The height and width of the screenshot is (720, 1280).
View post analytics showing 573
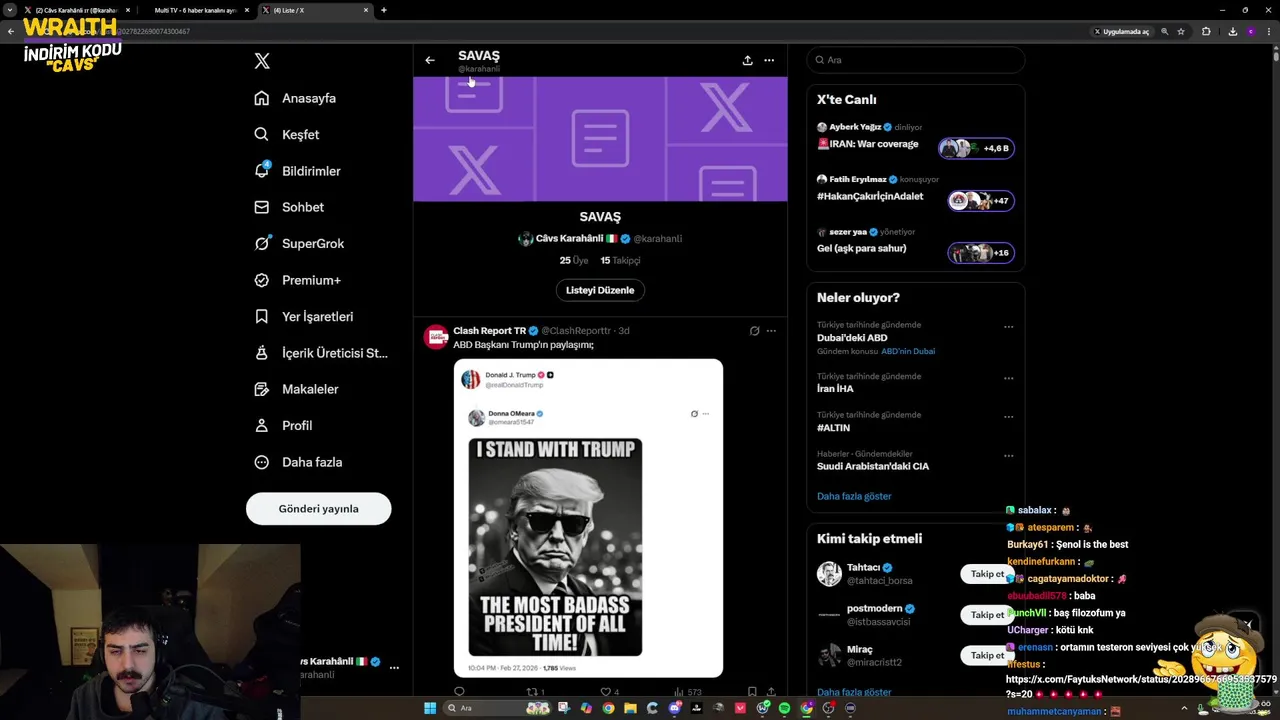click(x=688, y=692)
